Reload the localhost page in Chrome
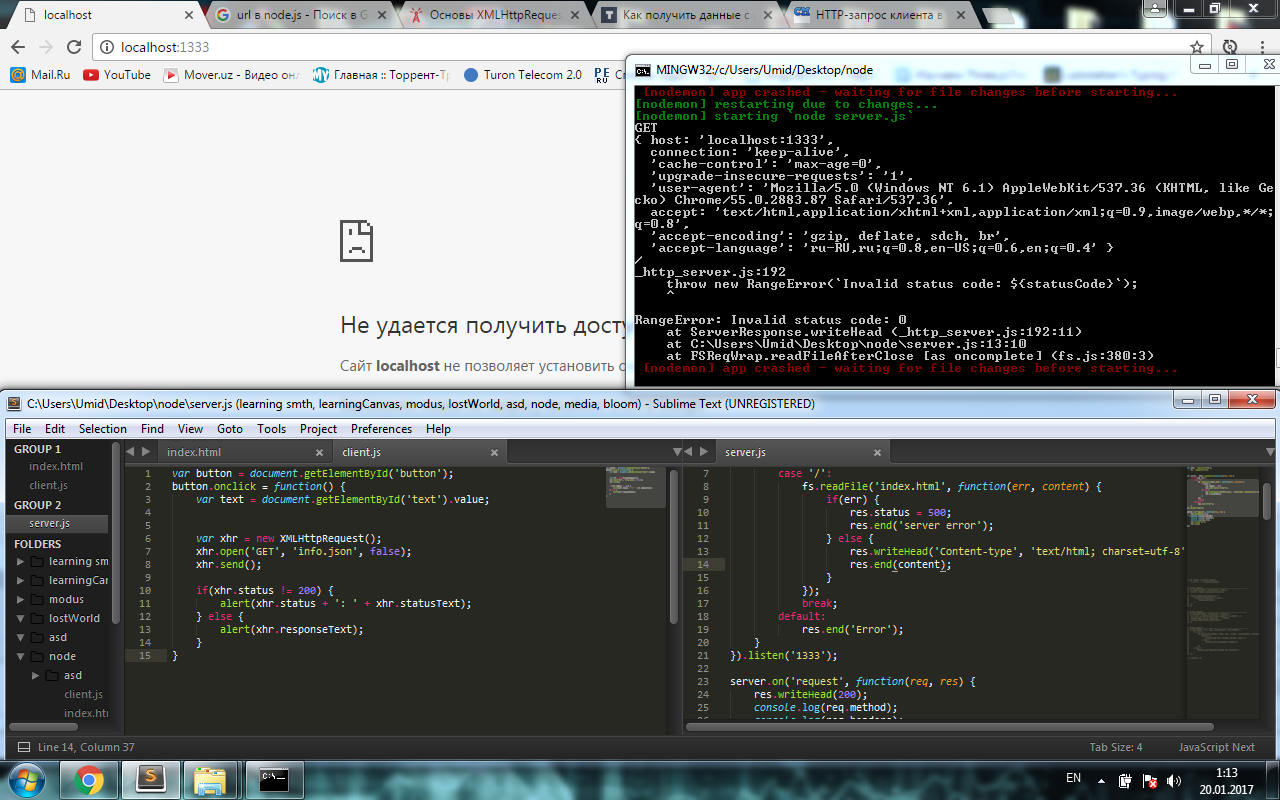Image resolution: width=1280 pixels, height=800 pixels. (74, 47)
